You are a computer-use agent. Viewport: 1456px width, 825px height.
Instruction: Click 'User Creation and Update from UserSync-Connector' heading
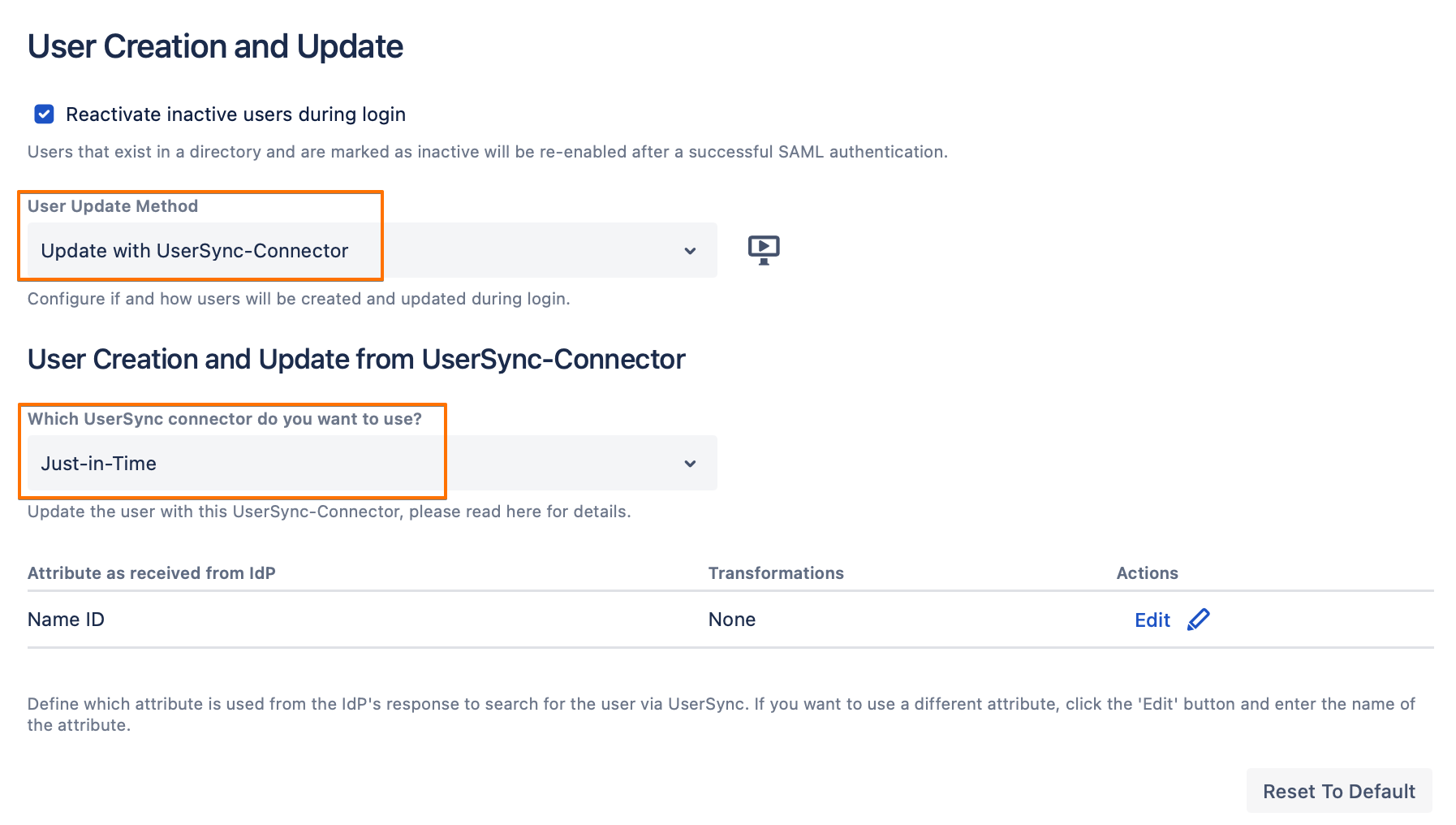coord(356,359)
